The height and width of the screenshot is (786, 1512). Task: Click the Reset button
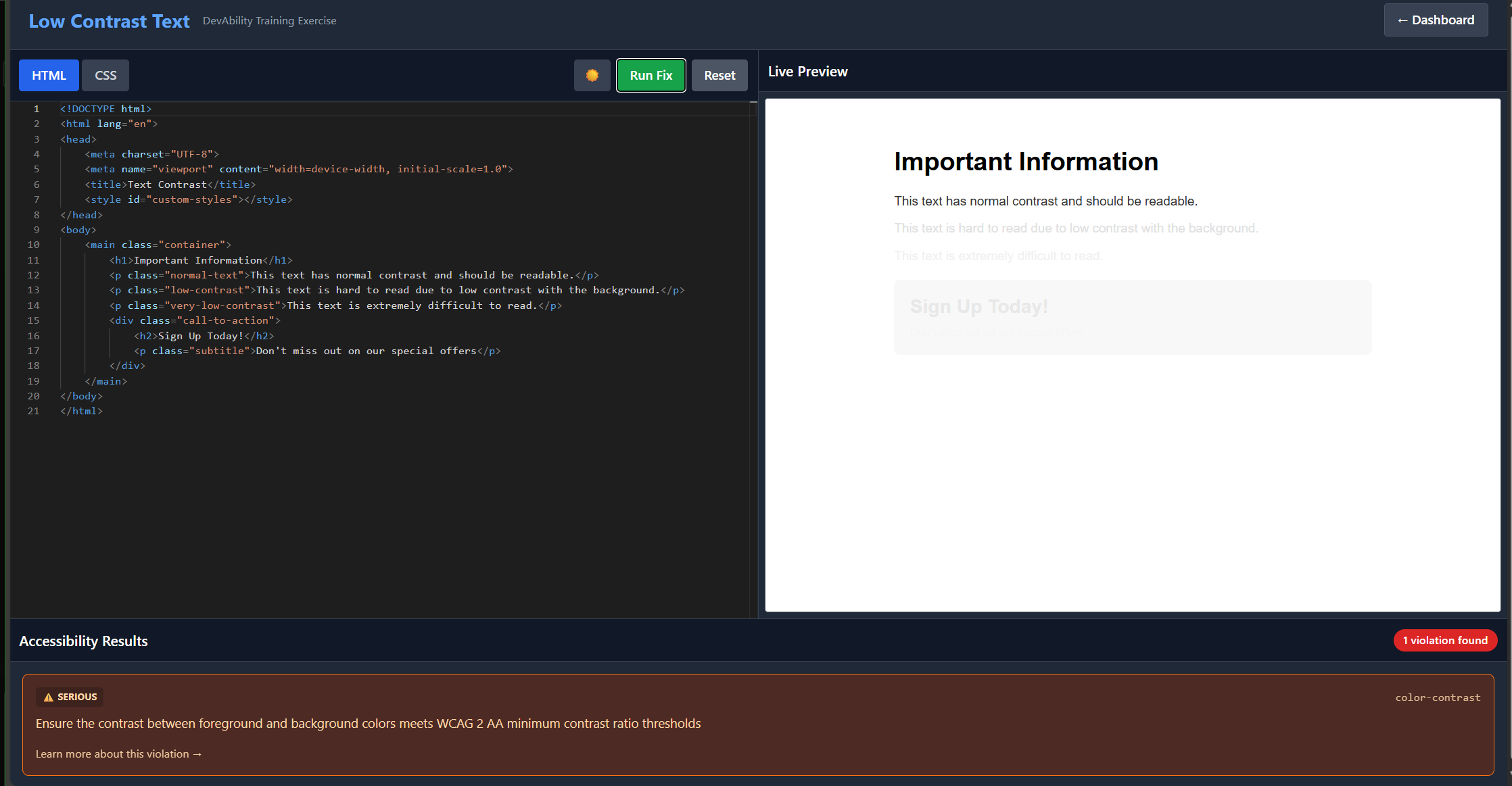pyautogui.click(x=719, y=75)
